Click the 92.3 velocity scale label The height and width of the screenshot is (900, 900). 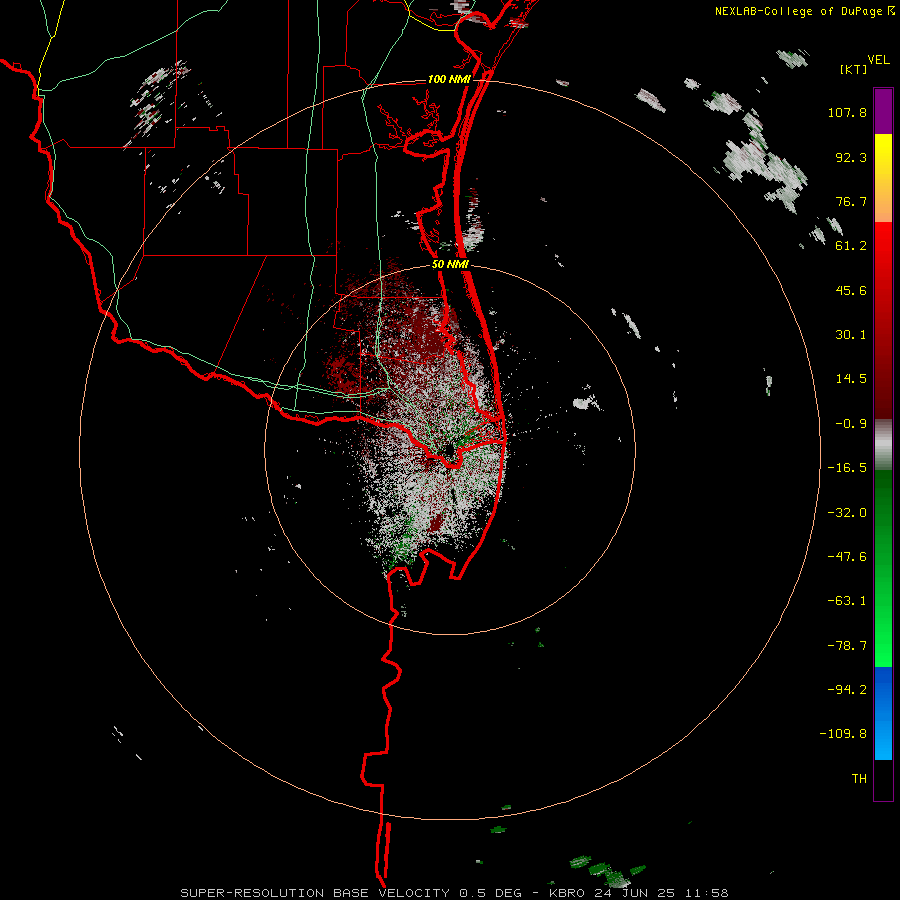[851, 157]
